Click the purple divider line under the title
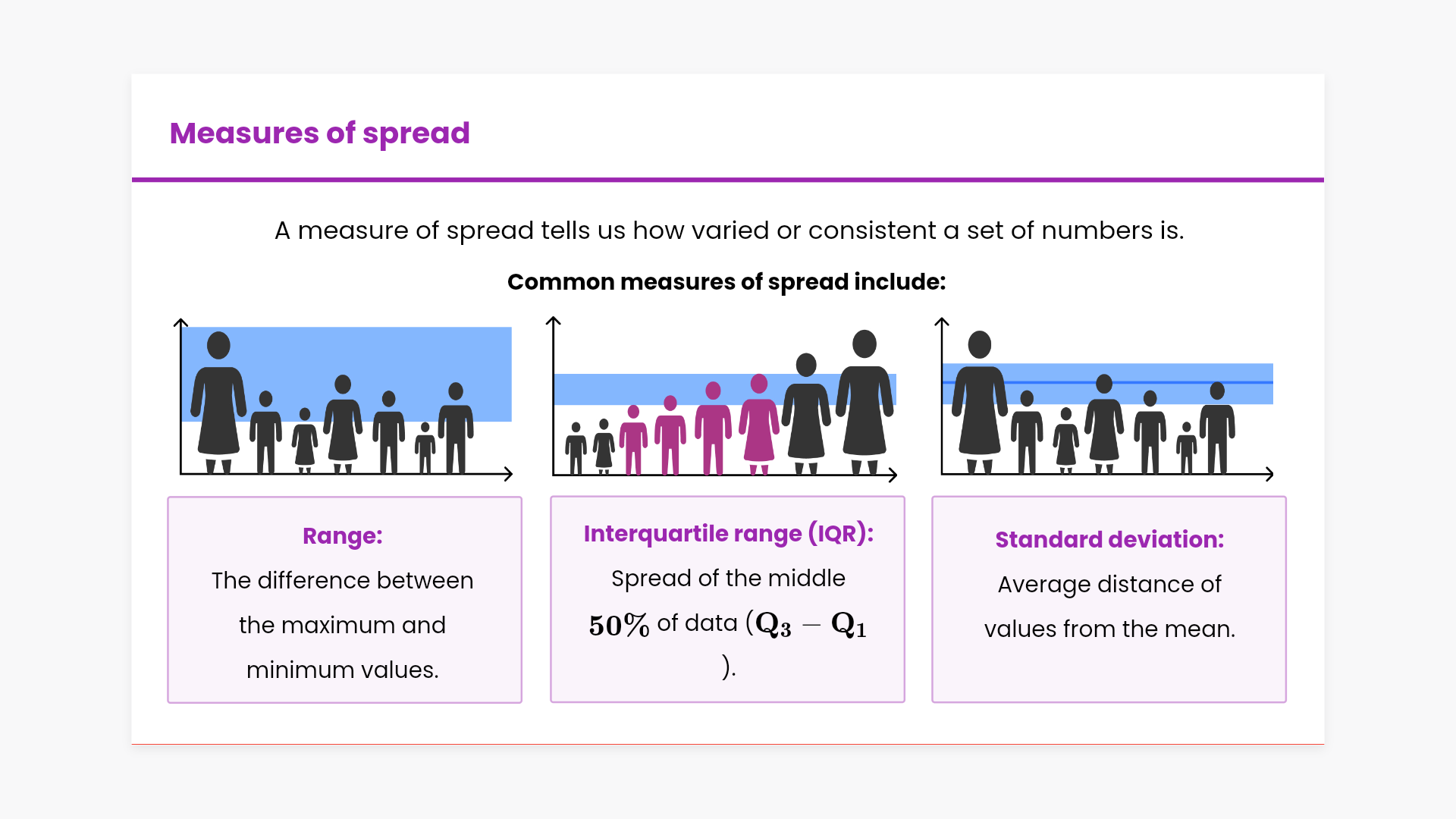The image size is (1456, 819). click(728, 180)
